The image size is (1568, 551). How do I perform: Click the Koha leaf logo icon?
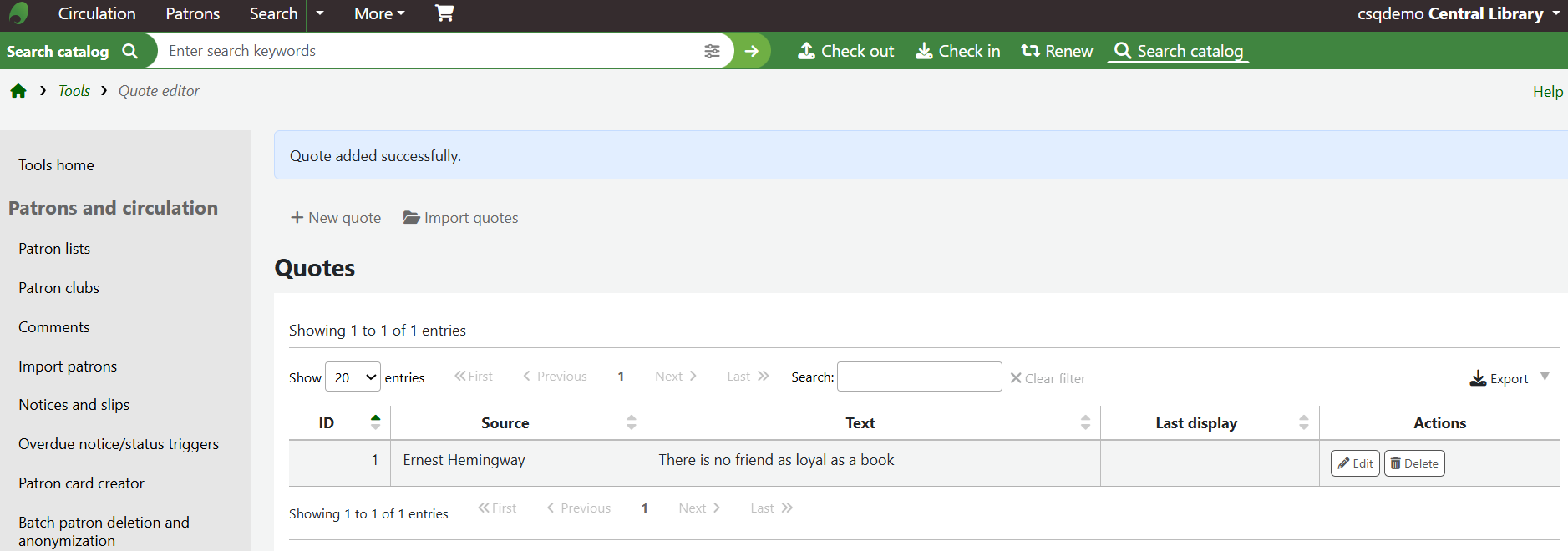point(18,13)
